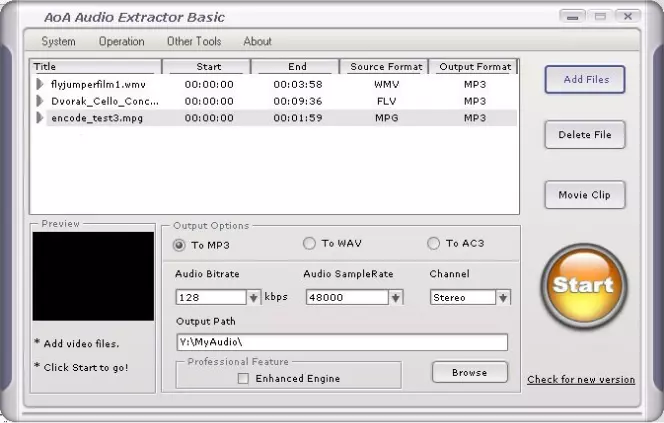The width and height of the screenshot is (664, 423).
Task: Close the AoA Audio Extractor window
Action: pos(628,17)
